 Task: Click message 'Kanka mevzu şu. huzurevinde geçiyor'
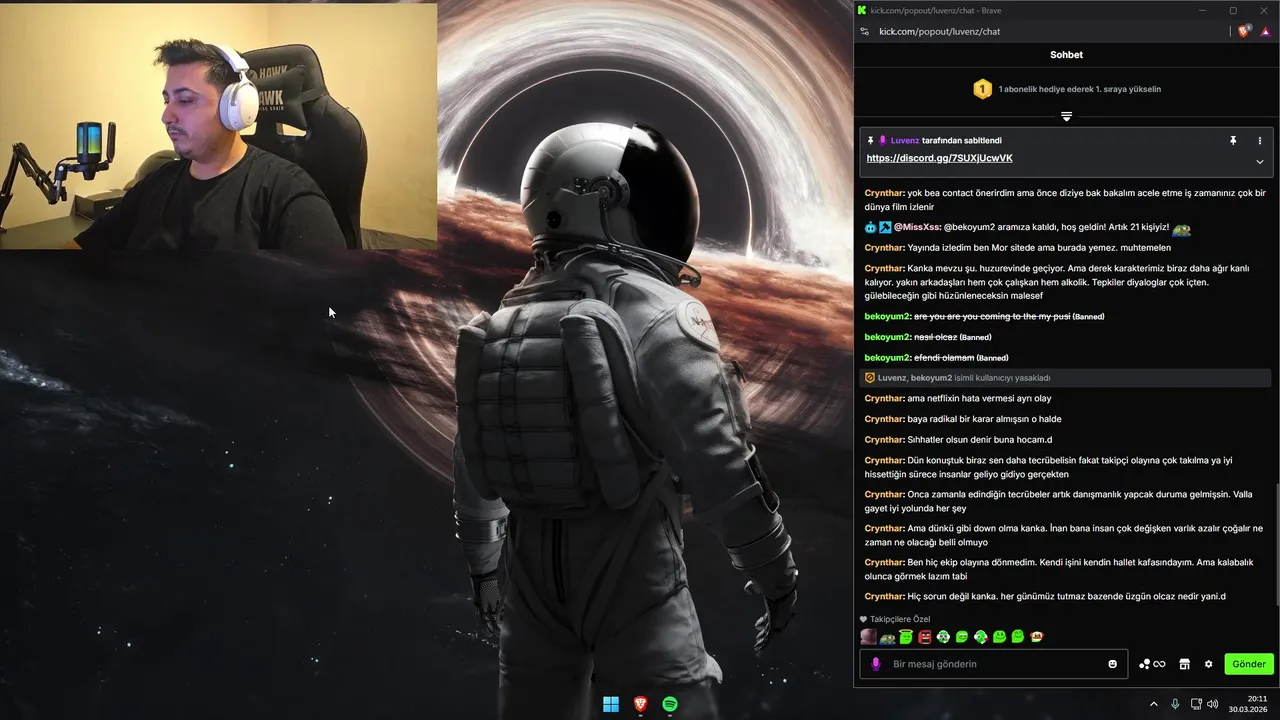pos(1064,281)
